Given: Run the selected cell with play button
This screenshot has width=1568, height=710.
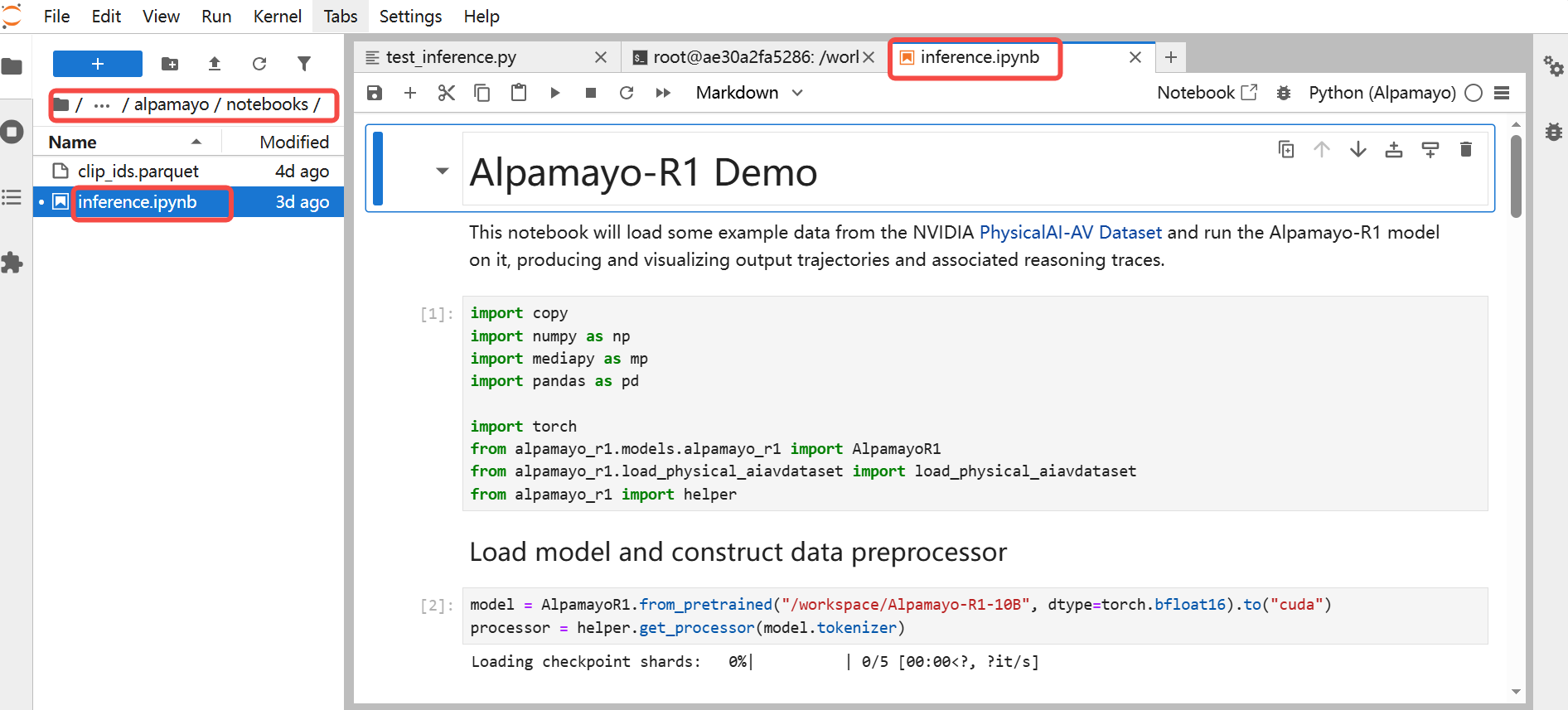Looking at the screenshot, I should (555, 93).
